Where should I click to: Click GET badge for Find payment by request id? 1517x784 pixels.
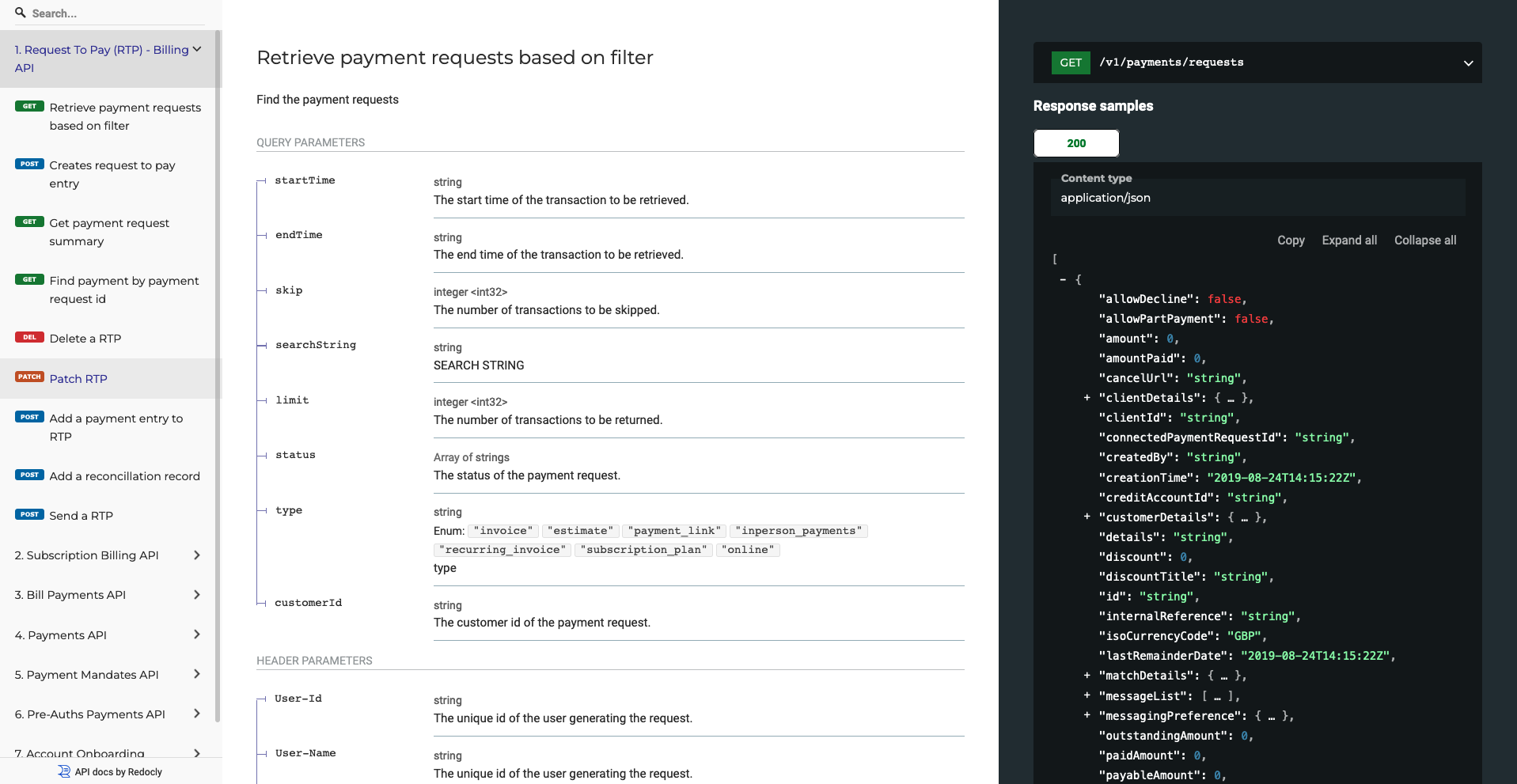click(x=29, y=279)
